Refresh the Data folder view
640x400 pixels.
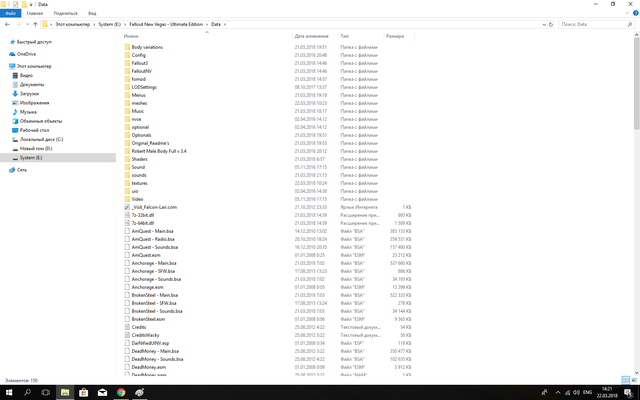(551, 24)
